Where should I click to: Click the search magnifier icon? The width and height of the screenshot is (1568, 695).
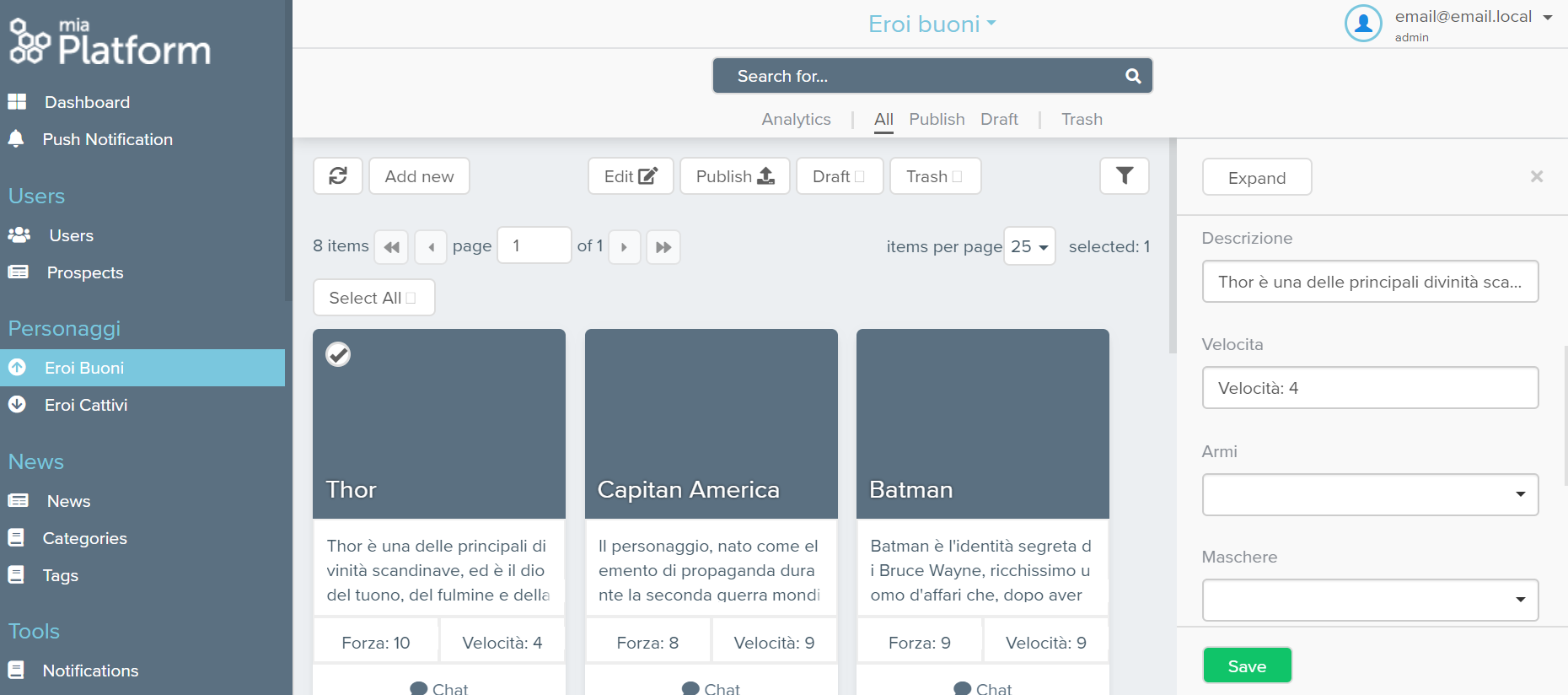coord(1133,76)
